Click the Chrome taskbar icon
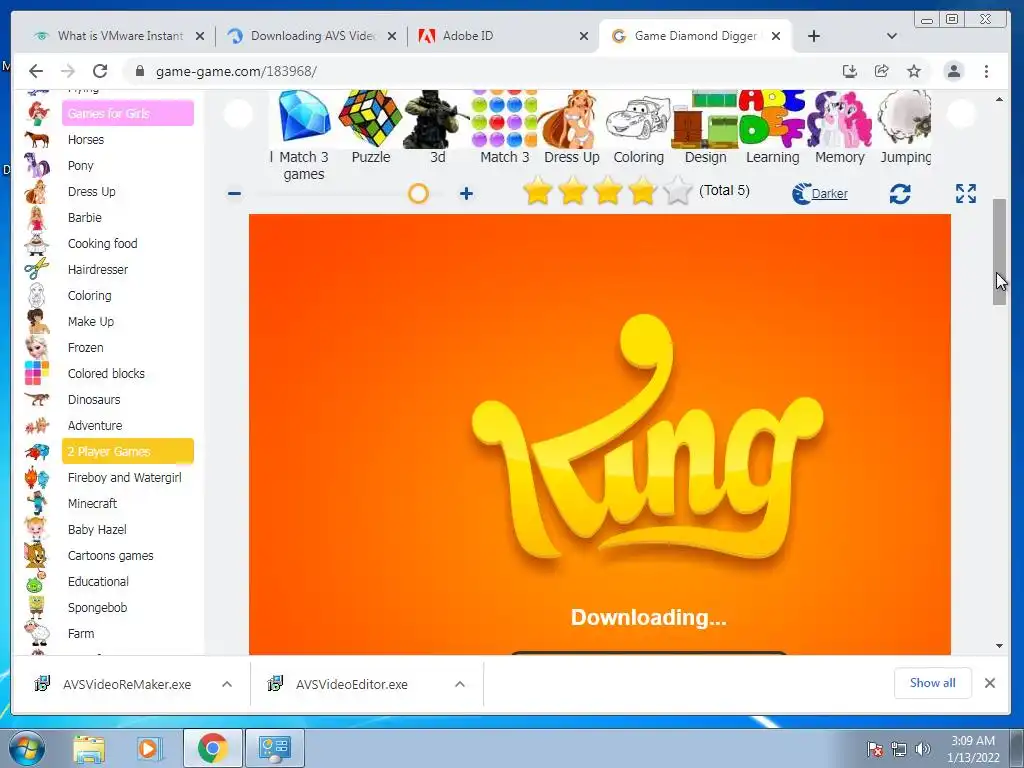Screen dimensions: 1024x768 212,748
